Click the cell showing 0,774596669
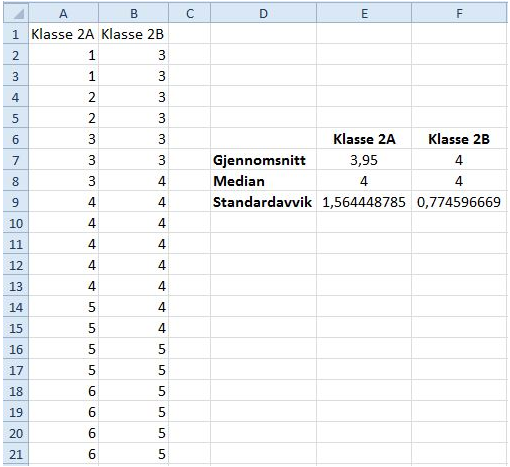This screenshot has height=467, width=510. pyautogui.click(x=459, y=202)
